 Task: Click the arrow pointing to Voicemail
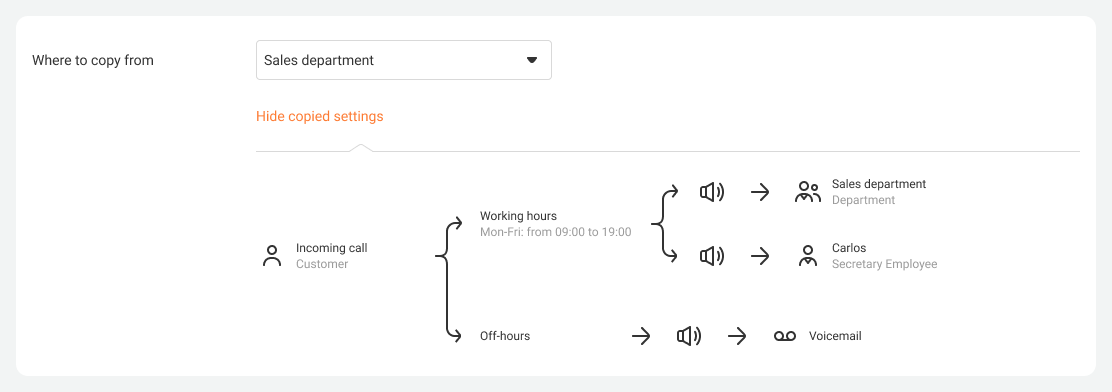click(x=737, y=336)
